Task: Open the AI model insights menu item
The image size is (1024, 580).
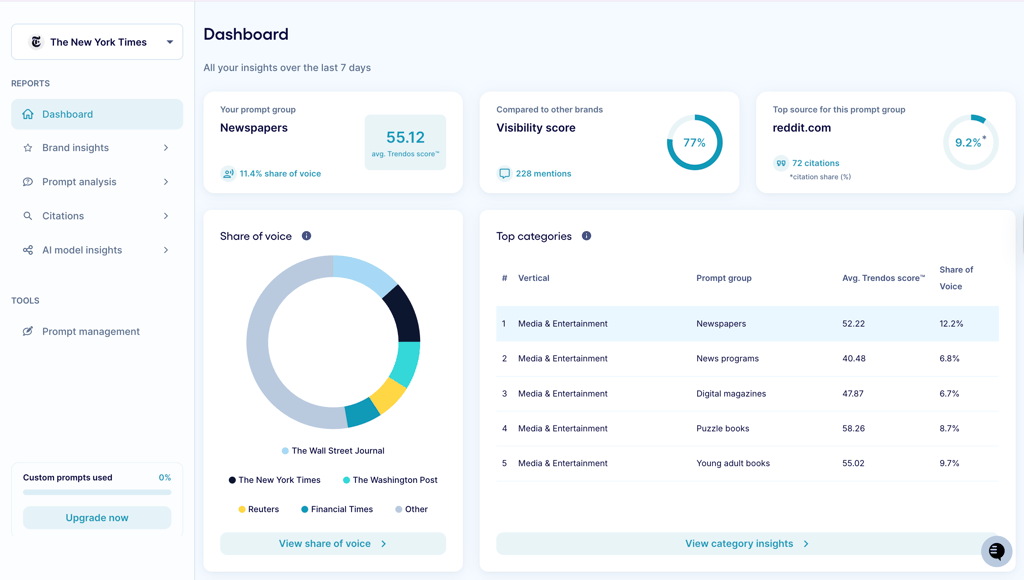Action: (97, 250)
